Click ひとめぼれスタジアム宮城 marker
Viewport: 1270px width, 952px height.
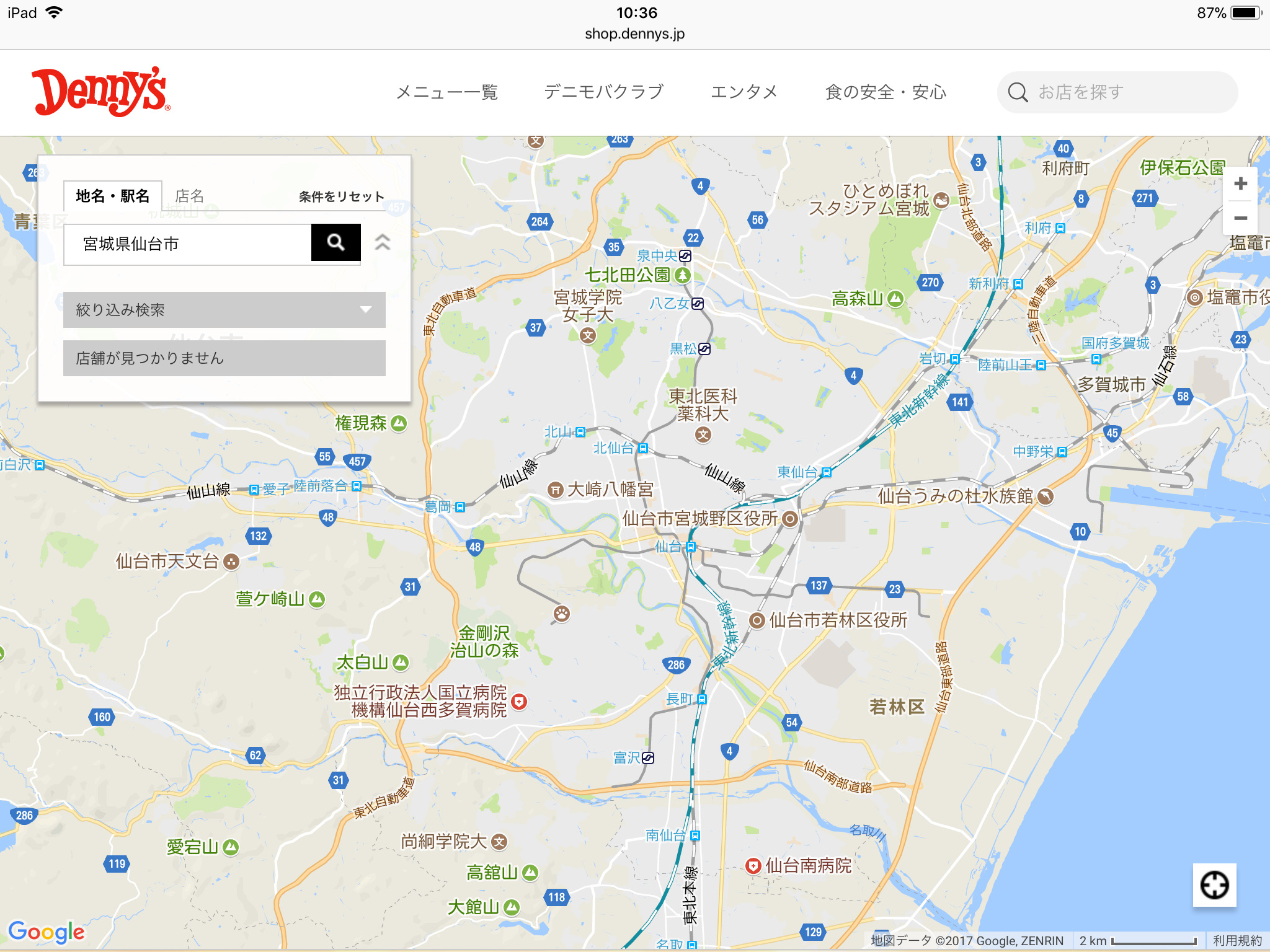click(941, 200)
